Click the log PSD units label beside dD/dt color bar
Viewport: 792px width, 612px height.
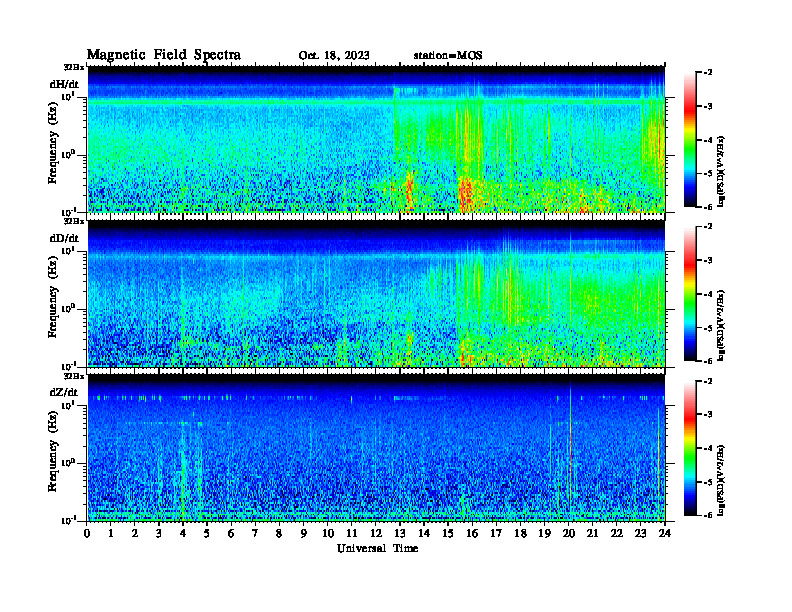(x=721, y=326)
